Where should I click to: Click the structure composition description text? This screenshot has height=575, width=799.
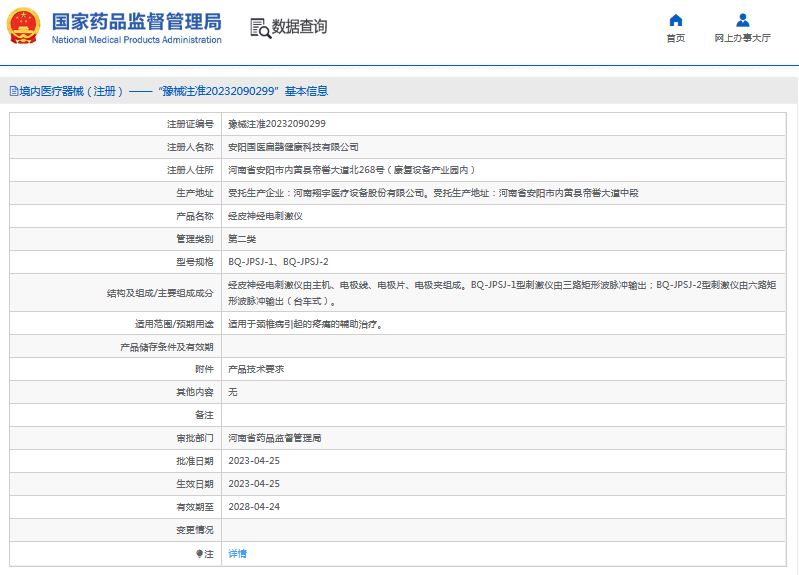click(502, 293)
